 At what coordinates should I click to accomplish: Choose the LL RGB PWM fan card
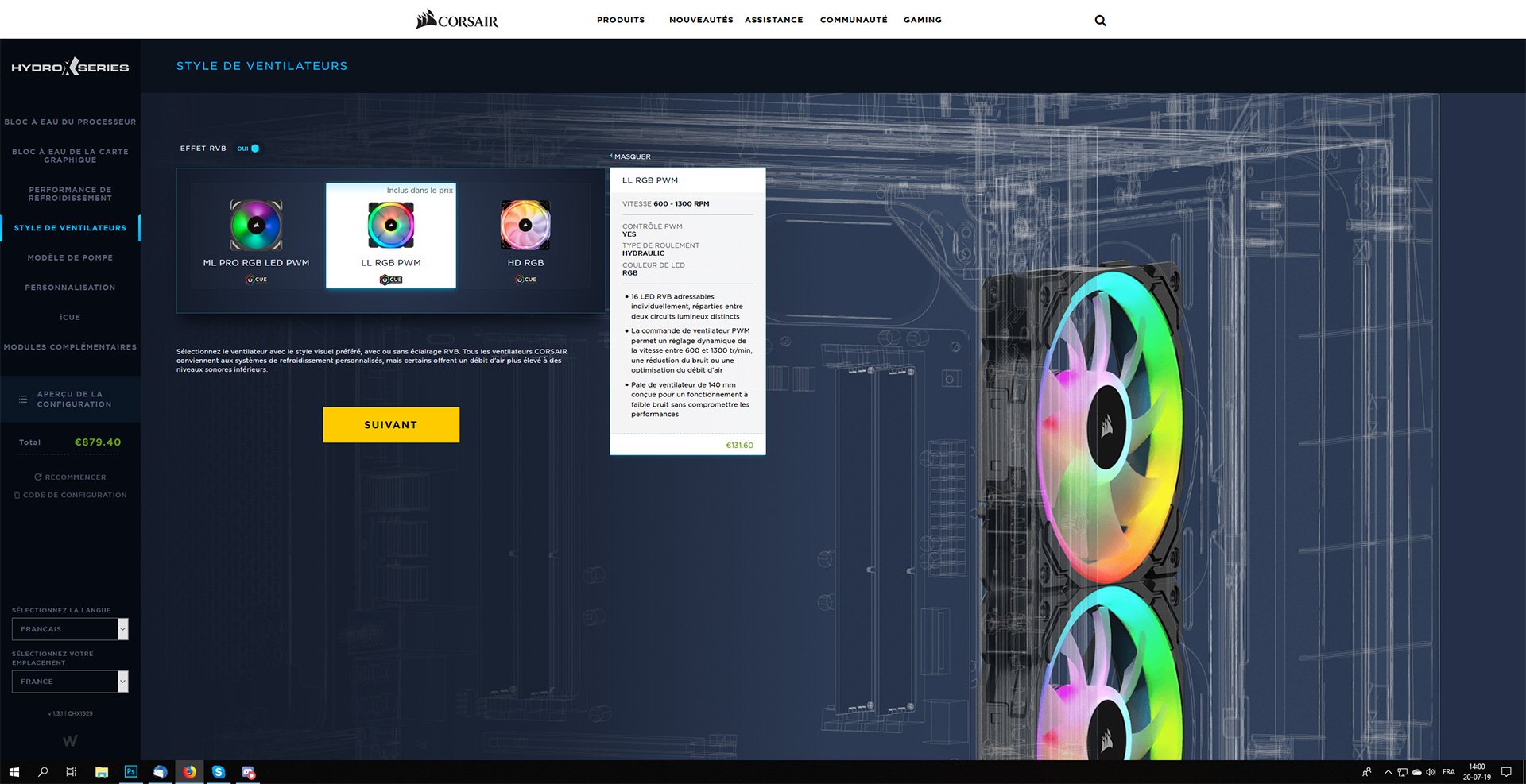[390, 237]
